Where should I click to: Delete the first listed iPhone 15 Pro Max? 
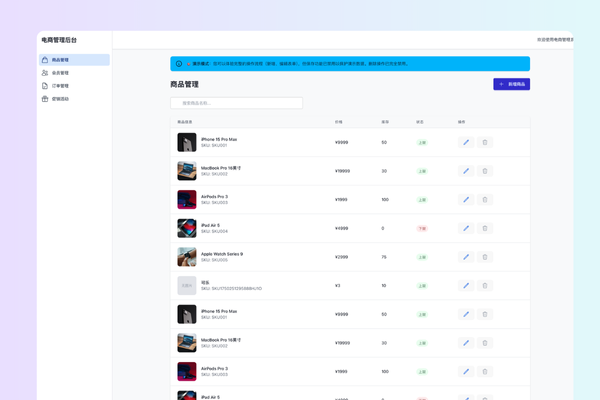[485, 142]
